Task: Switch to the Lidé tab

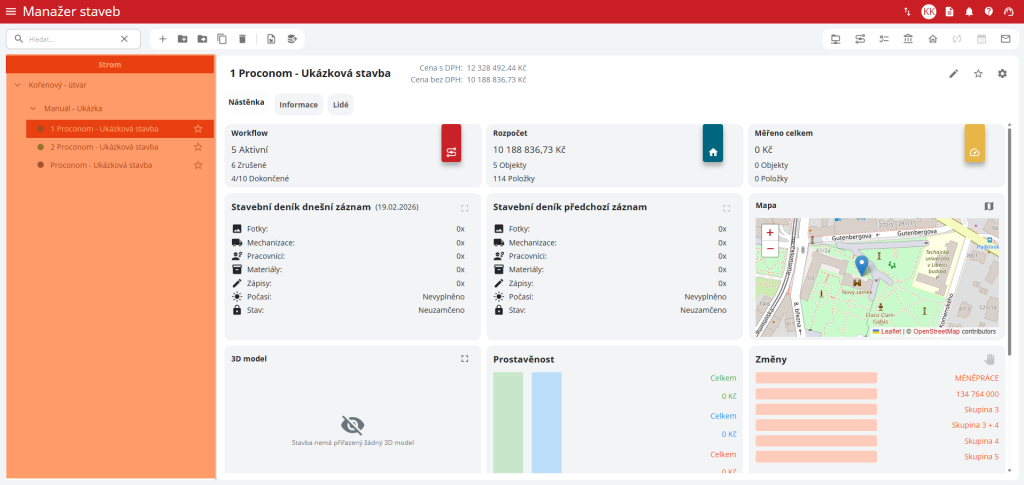Action: 340,104
